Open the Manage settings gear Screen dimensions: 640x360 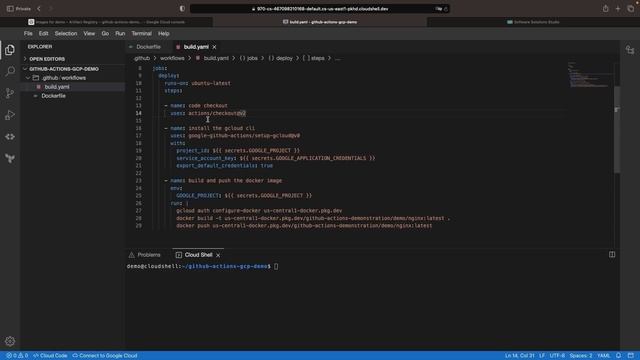tap(10, 341)
